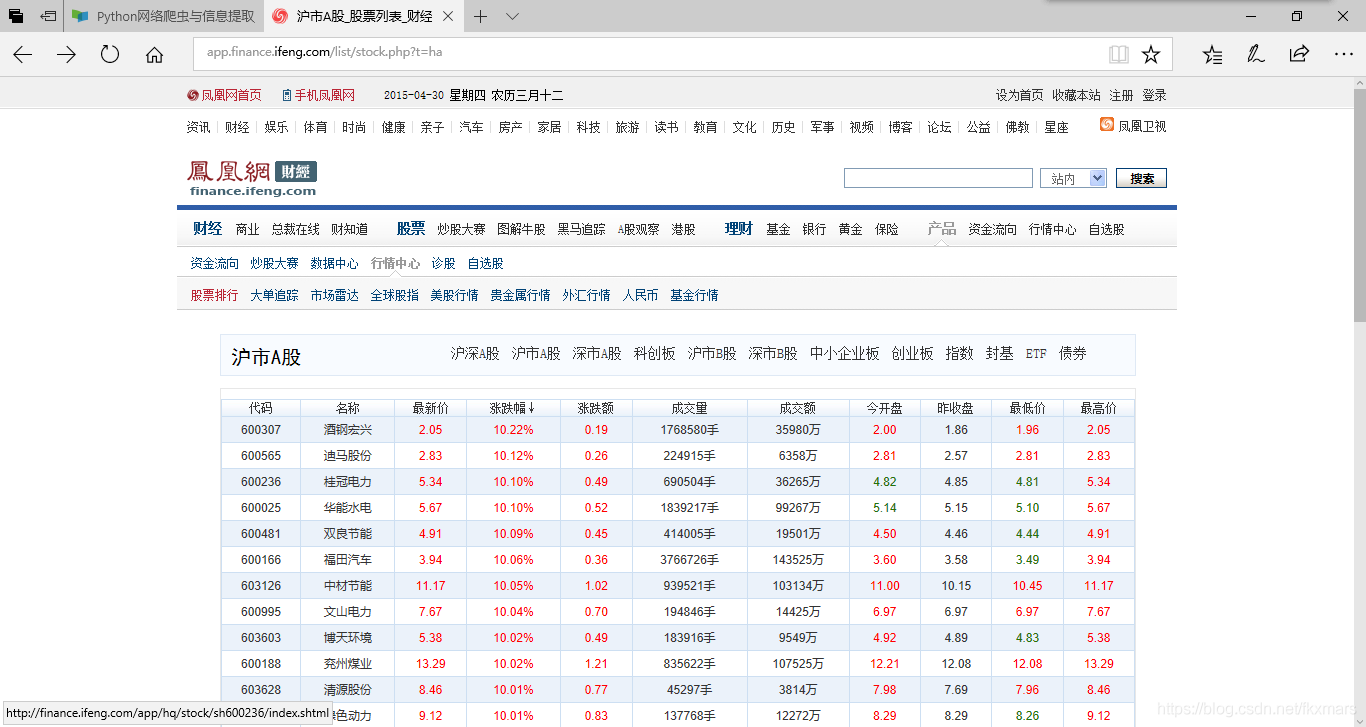
Task: Go back to the previous page
Action: click(x=22, y=55)
